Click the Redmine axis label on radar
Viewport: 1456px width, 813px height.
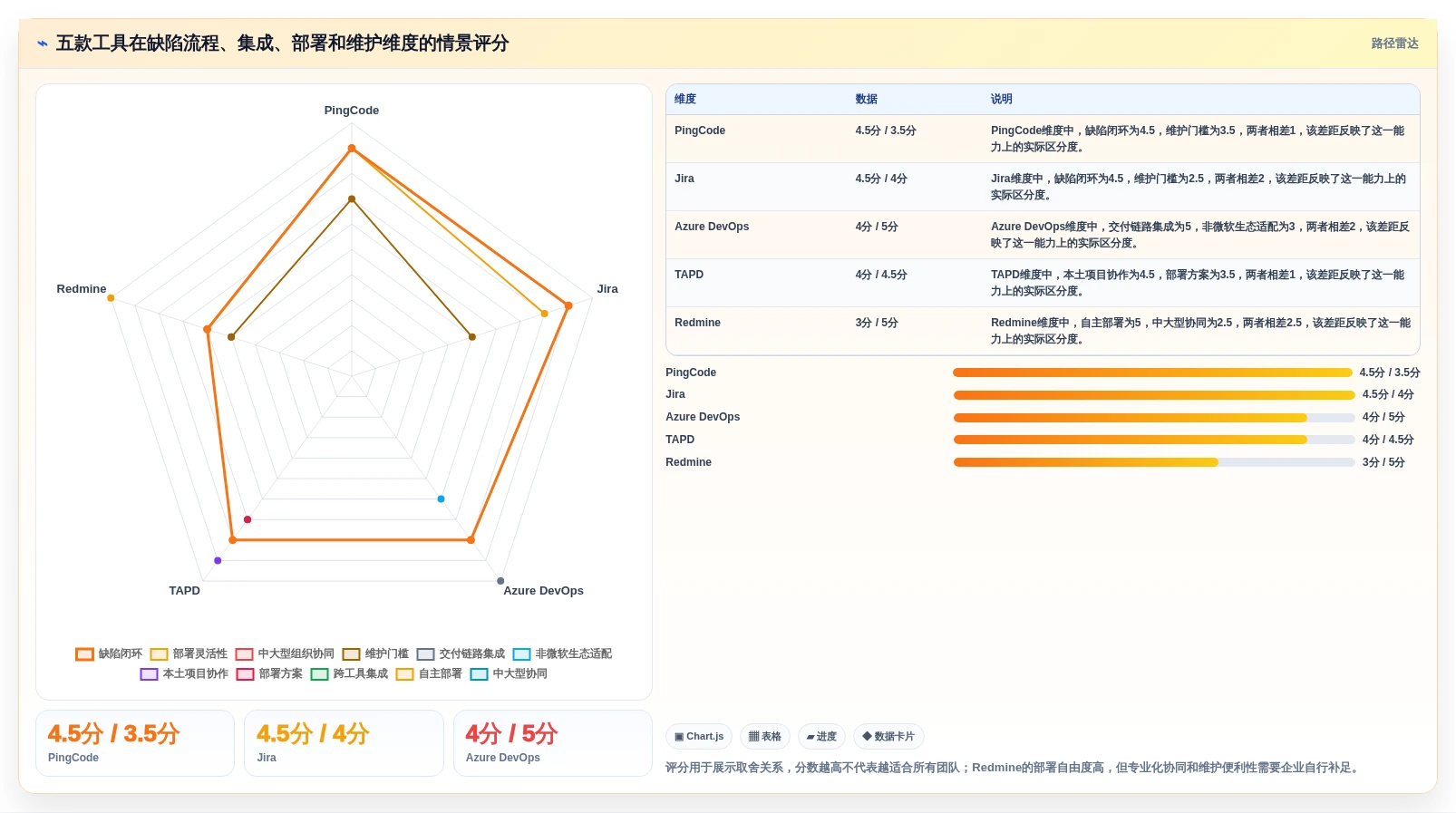click(82, 289)
